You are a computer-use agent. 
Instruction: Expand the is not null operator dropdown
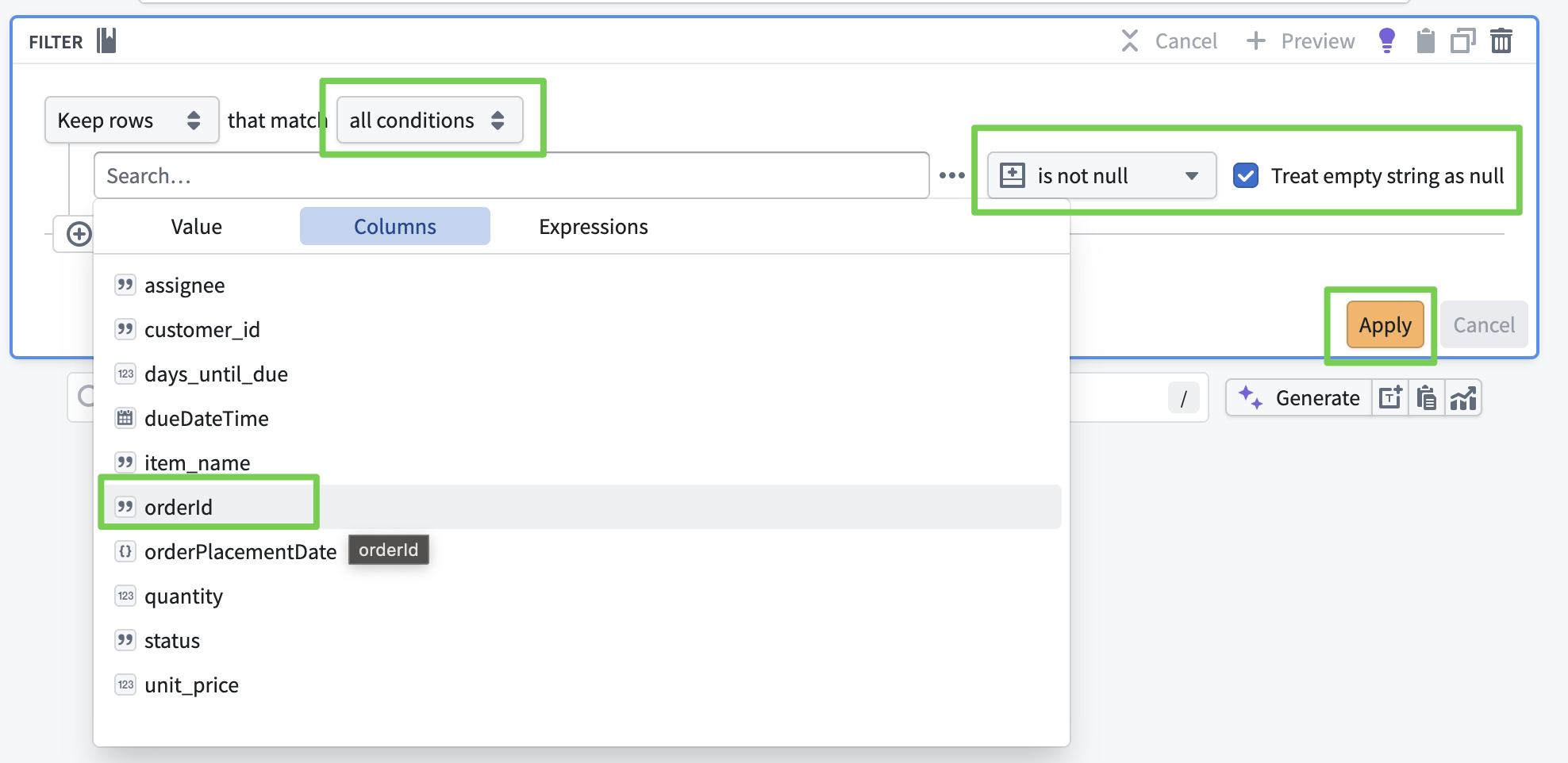click(x=1101, y=175)
